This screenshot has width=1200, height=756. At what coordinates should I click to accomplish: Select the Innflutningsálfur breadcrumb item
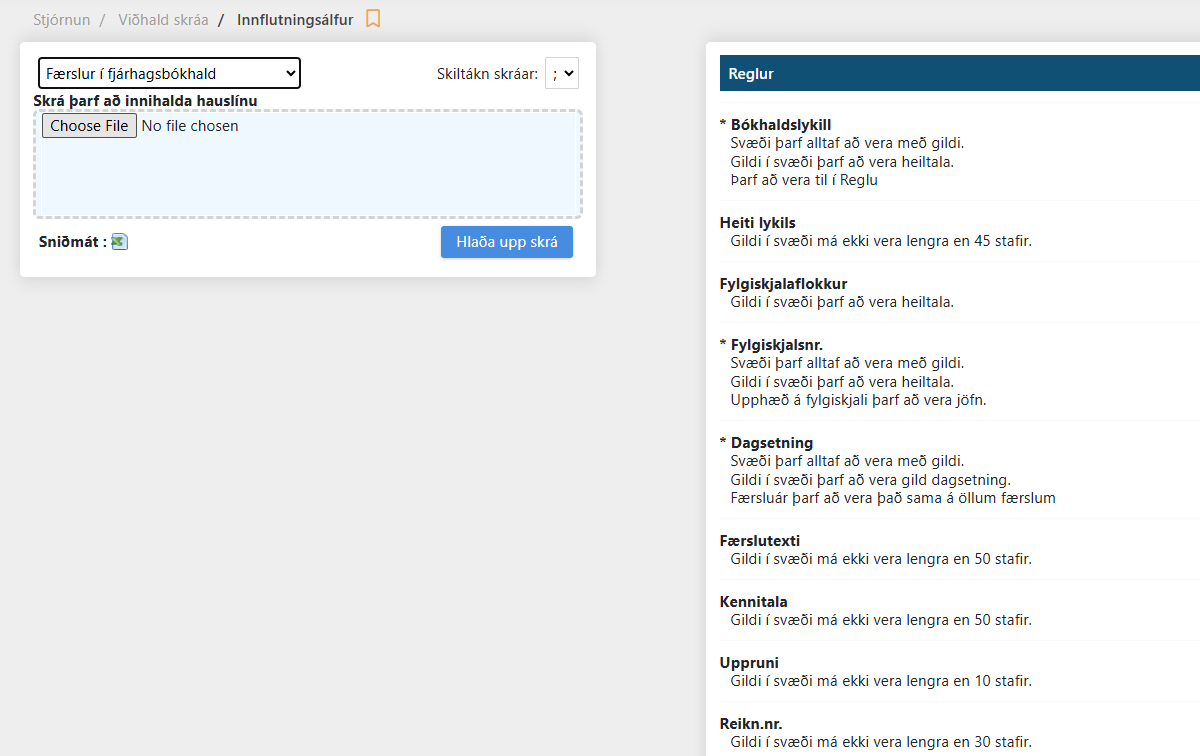pos(295,20)
